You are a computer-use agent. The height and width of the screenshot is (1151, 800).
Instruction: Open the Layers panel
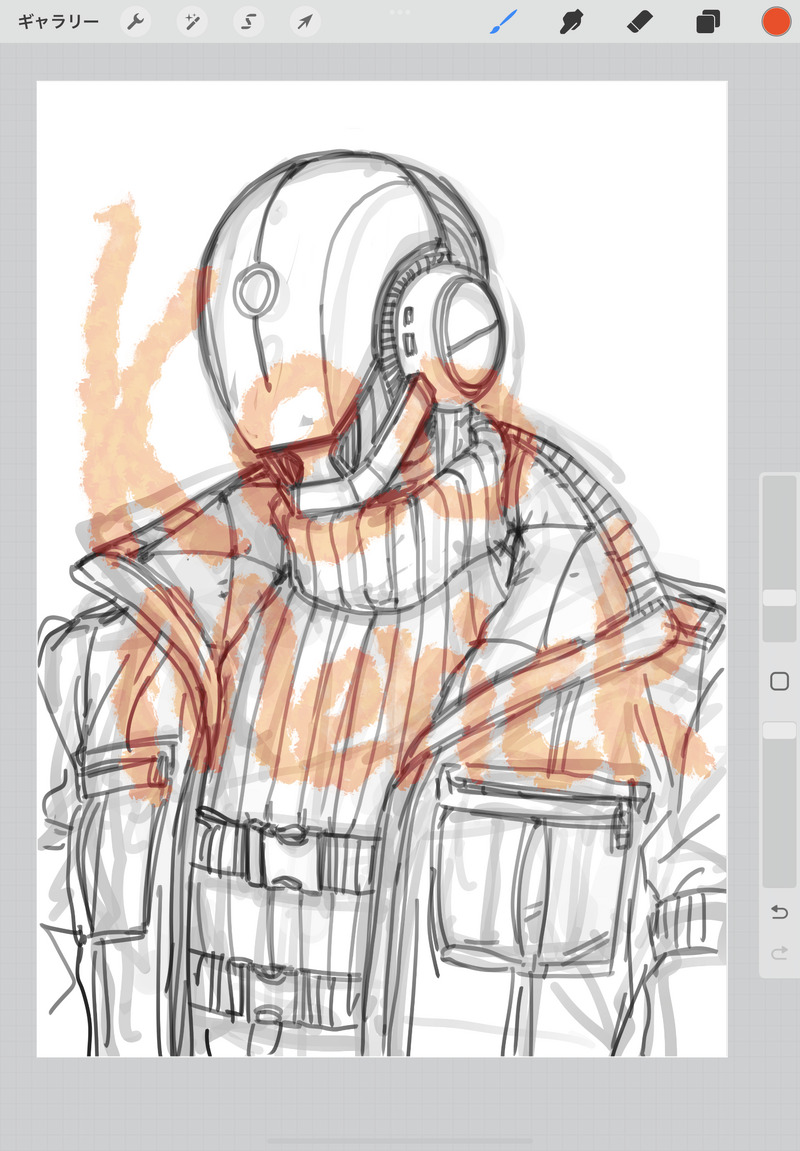[x=708, y=22]
